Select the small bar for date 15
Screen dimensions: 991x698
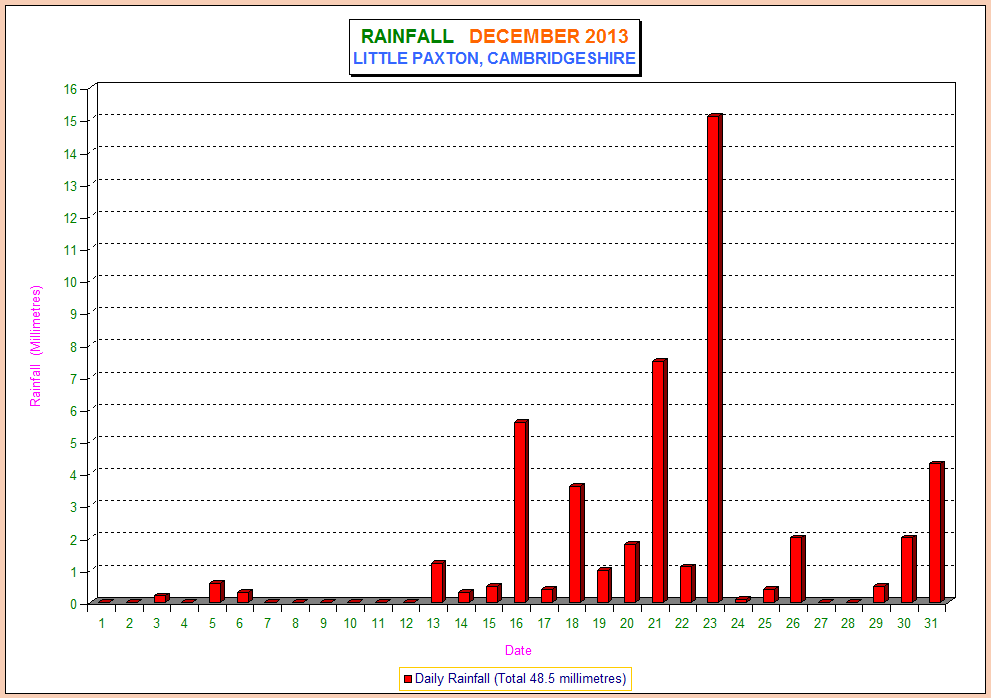pyautogui.click(x=493, y=593)
